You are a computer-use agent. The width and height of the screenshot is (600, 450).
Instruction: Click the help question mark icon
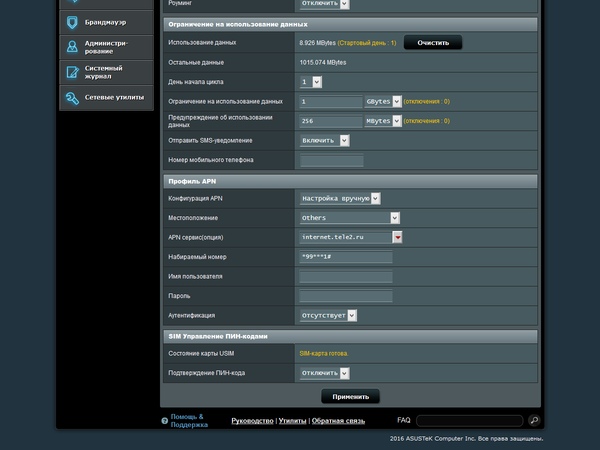[165, 421]
